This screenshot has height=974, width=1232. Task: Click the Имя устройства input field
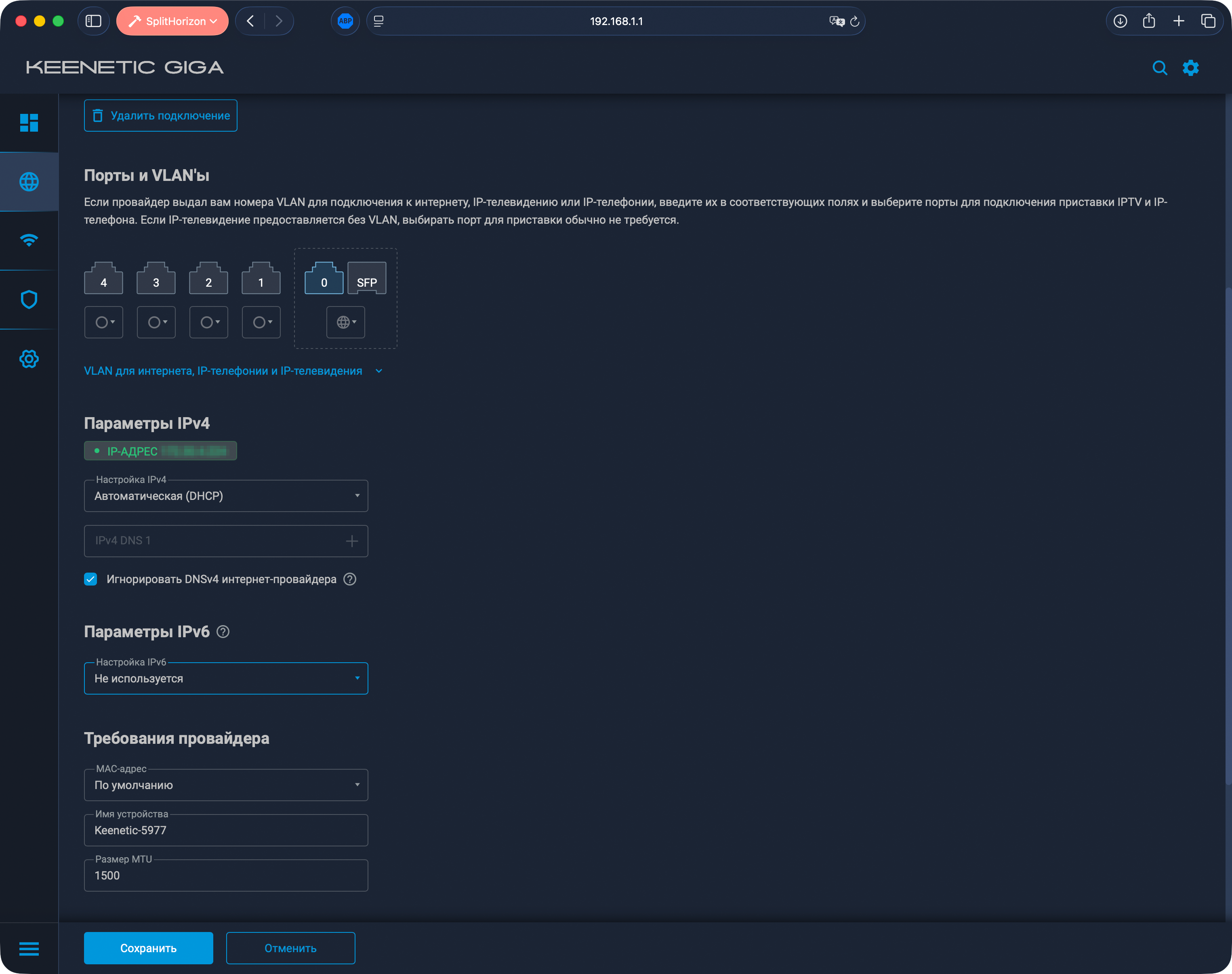[x=226, y=830]
